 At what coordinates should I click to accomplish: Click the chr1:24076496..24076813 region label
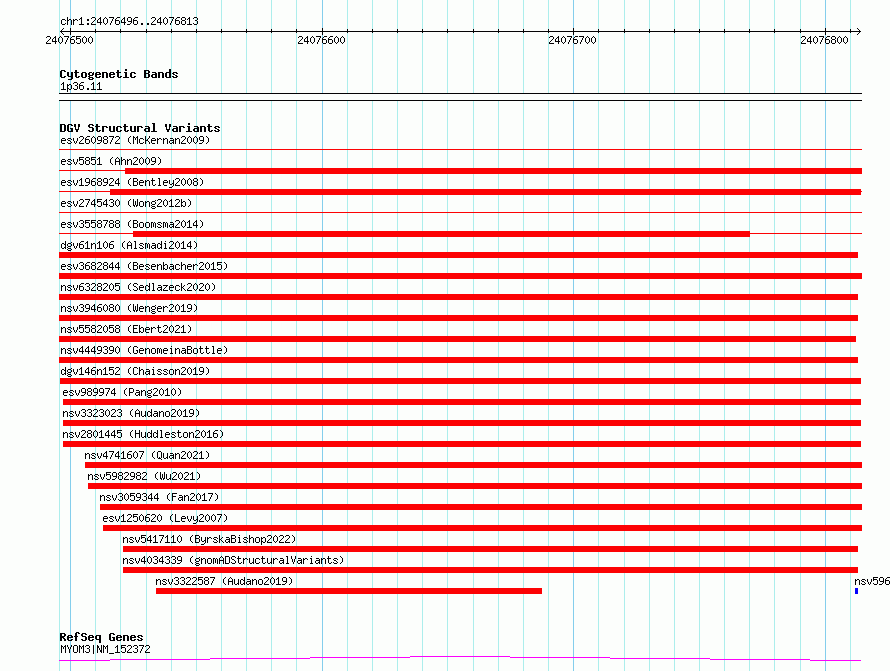click(129, 22)
